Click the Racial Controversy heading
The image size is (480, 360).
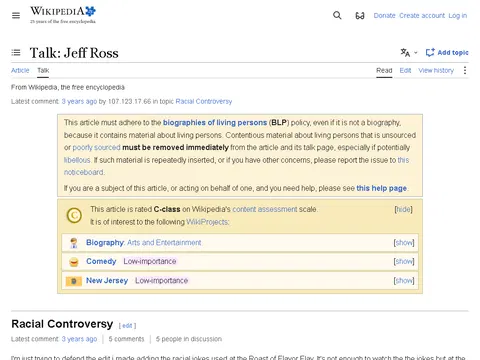pyautogui.click(x=62, y=324)
